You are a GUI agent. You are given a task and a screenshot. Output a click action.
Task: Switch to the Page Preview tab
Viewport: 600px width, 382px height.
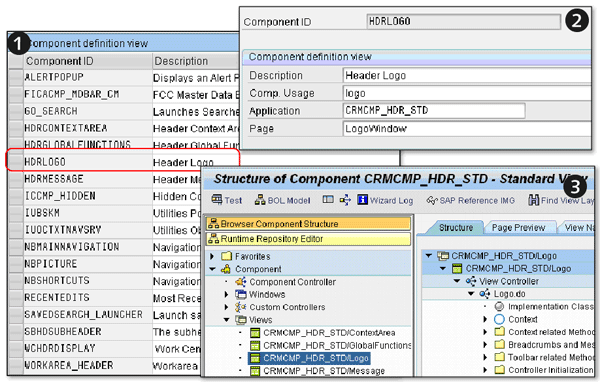coord(518,228)
